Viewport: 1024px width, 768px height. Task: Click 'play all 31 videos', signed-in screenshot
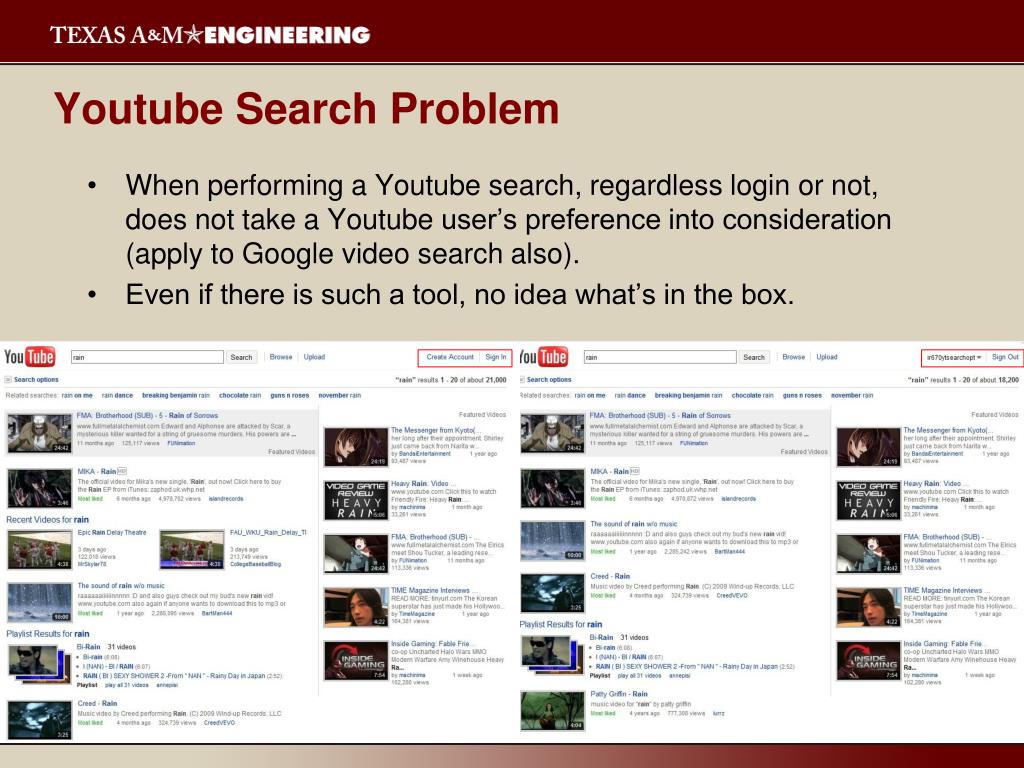pyautogui.click(x=638, y=676)
